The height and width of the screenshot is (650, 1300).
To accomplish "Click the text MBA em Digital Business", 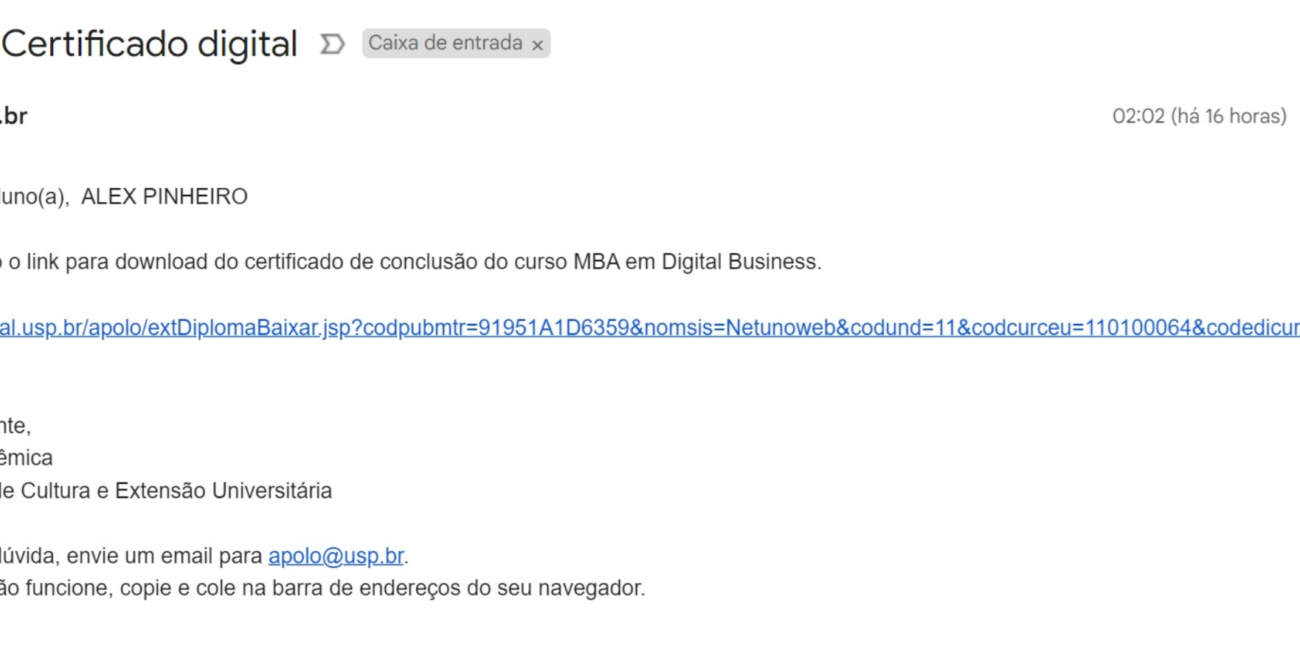I will coord(696,262).
